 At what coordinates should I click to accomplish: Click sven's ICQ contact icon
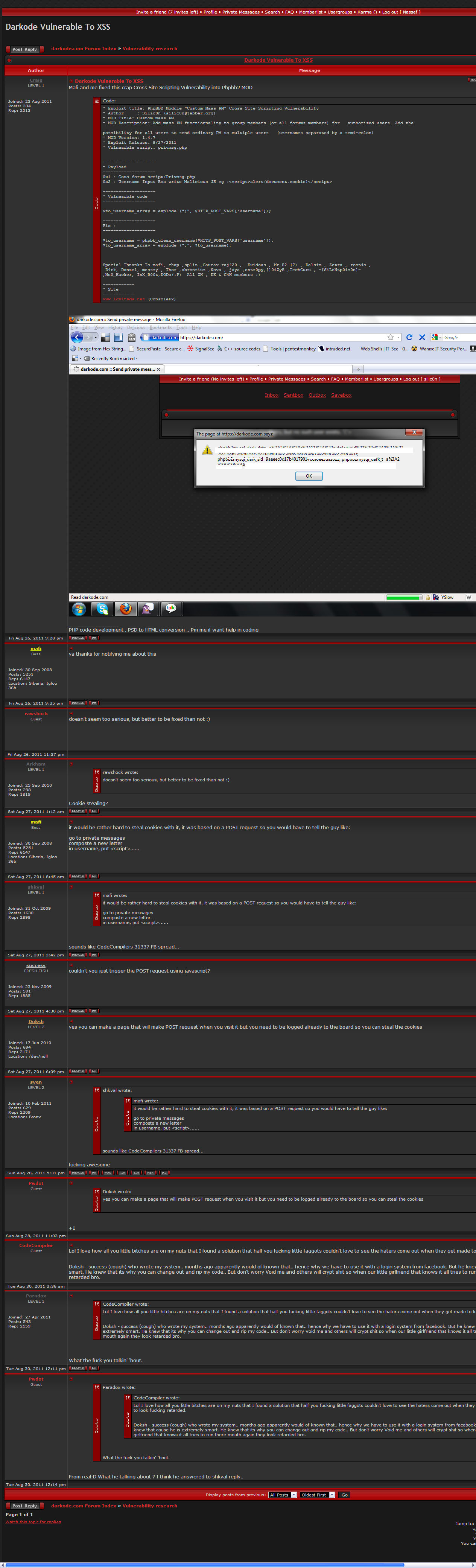point(164,1172)
